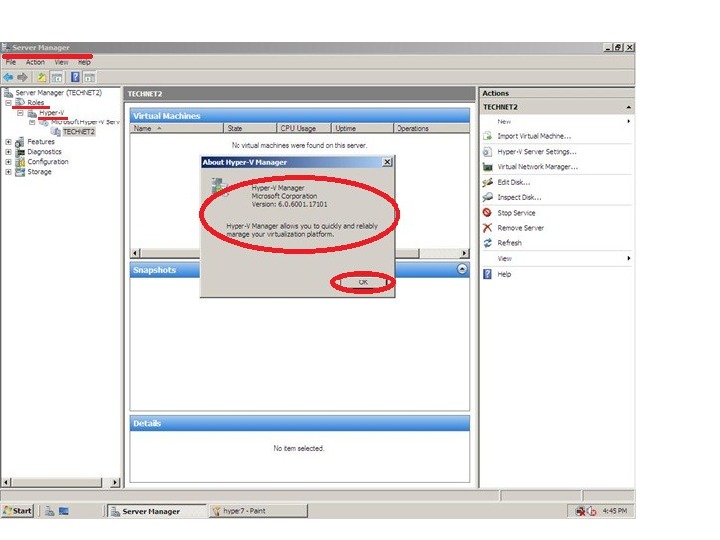Click the Back arrow toolbar icon

point(8,77)
